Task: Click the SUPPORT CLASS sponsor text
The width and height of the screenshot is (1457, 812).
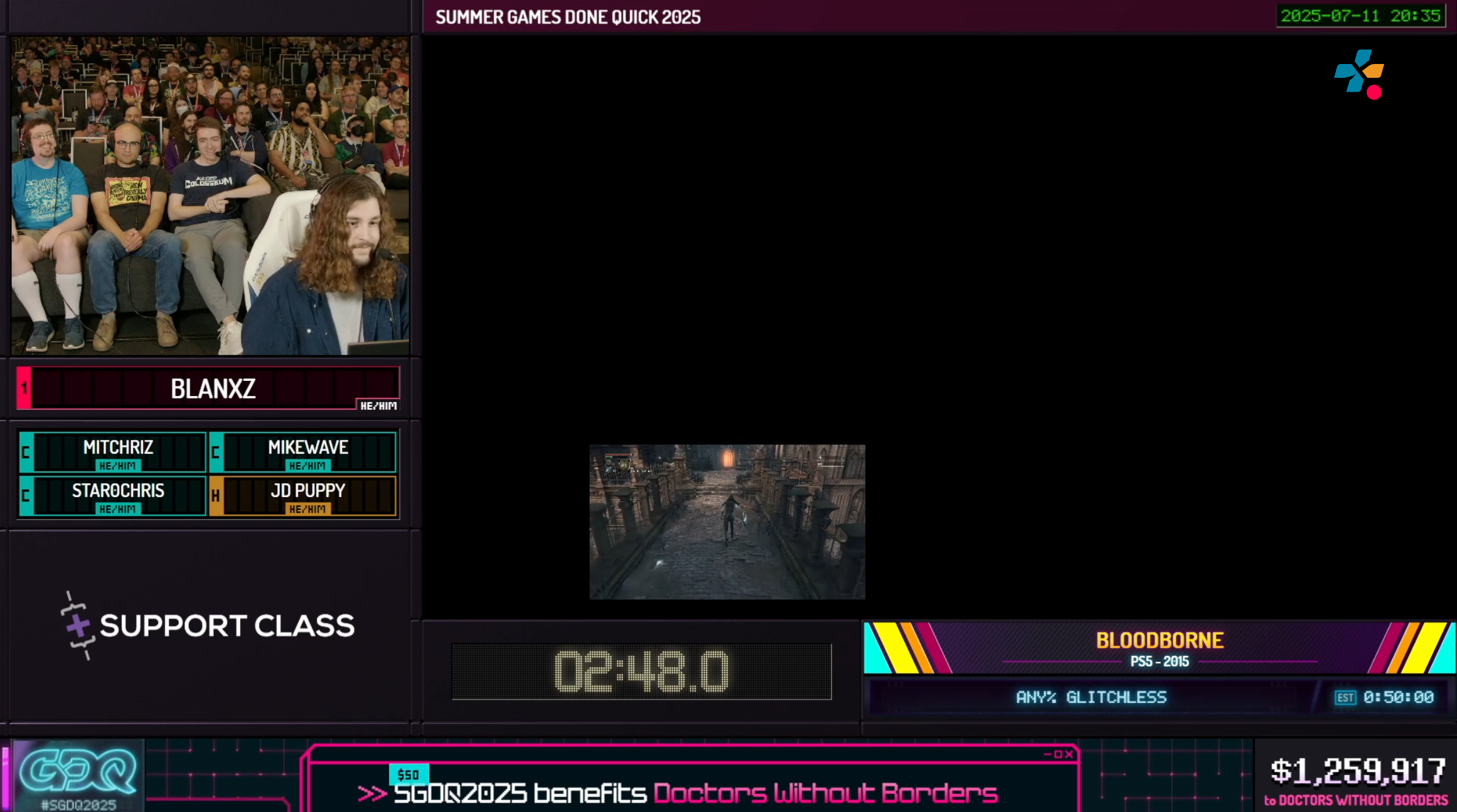Action: [x=227, y=626]
